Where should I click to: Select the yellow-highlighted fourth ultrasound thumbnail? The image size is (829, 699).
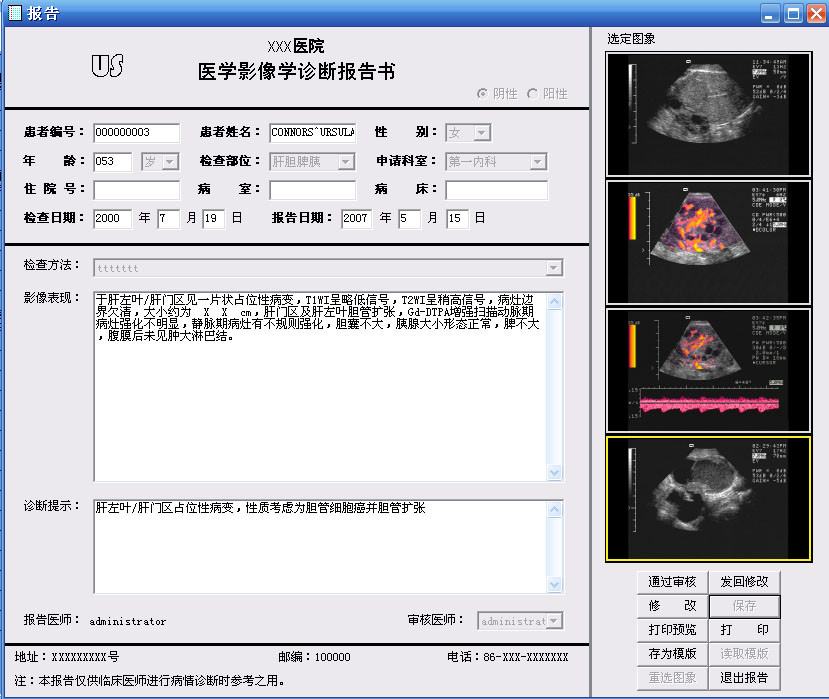[708, 499]
